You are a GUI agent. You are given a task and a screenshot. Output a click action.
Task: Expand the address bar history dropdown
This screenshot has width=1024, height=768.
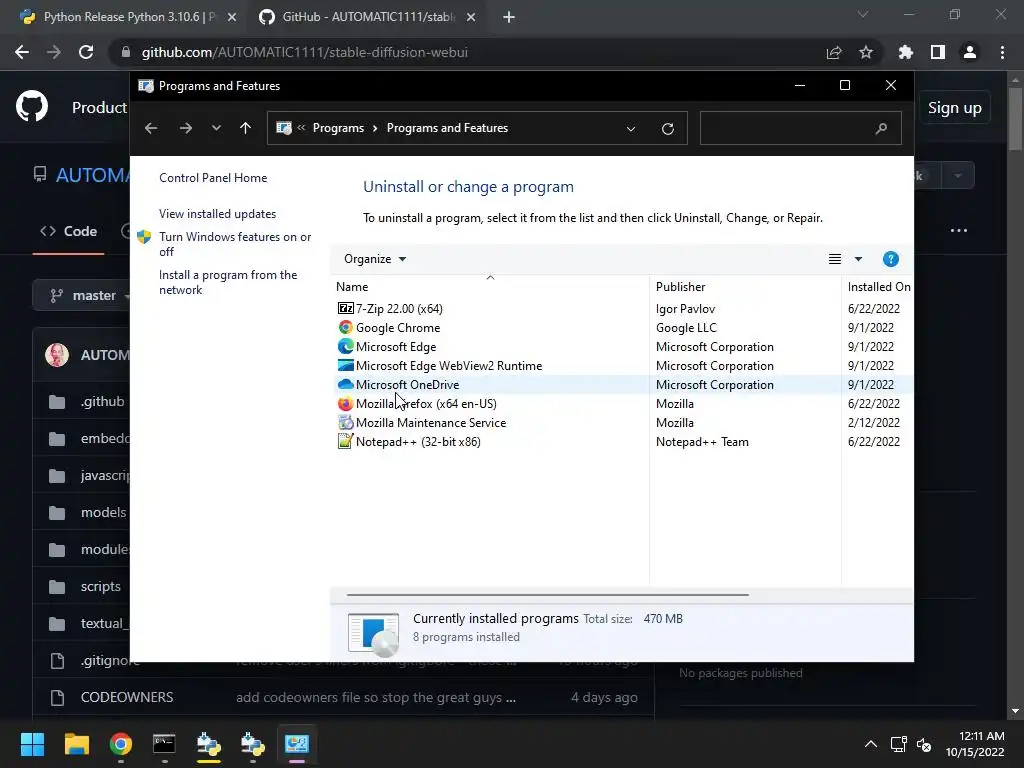(631, 129)
